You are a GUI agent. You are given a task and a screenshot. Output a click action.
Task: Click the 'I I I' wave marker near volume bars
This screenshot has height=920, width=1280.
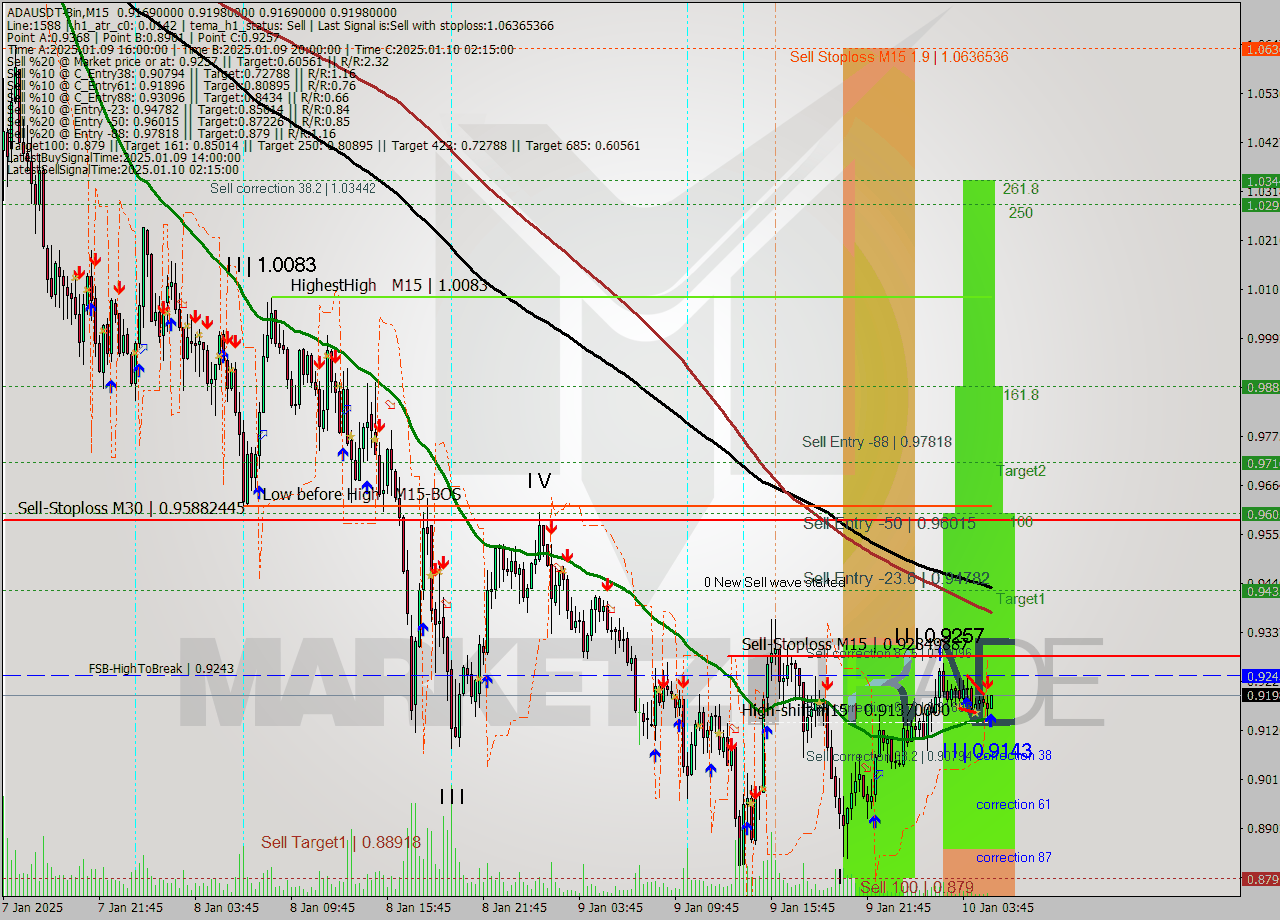click(452, 796)
